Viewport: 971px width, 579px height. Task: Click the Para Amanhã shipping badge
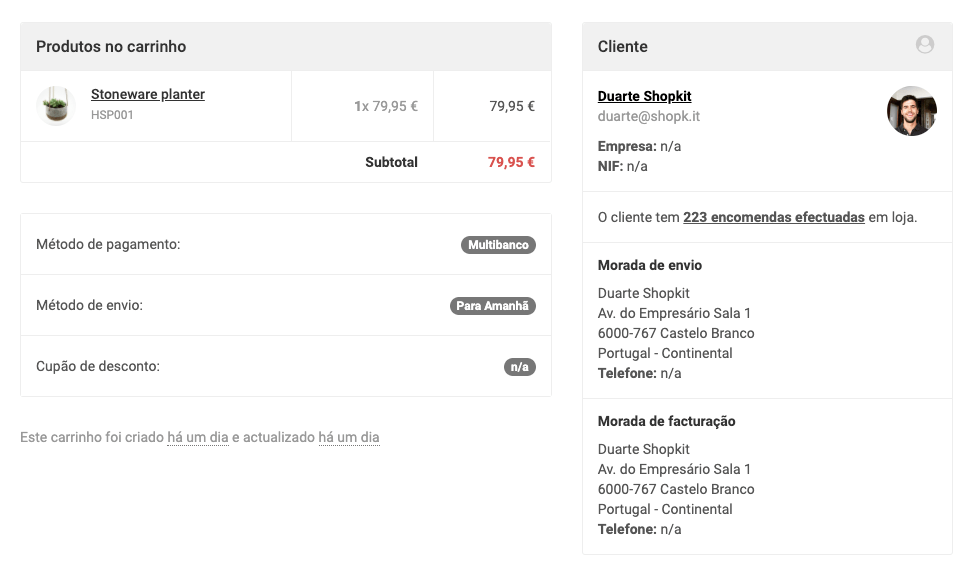click(492, 306)
